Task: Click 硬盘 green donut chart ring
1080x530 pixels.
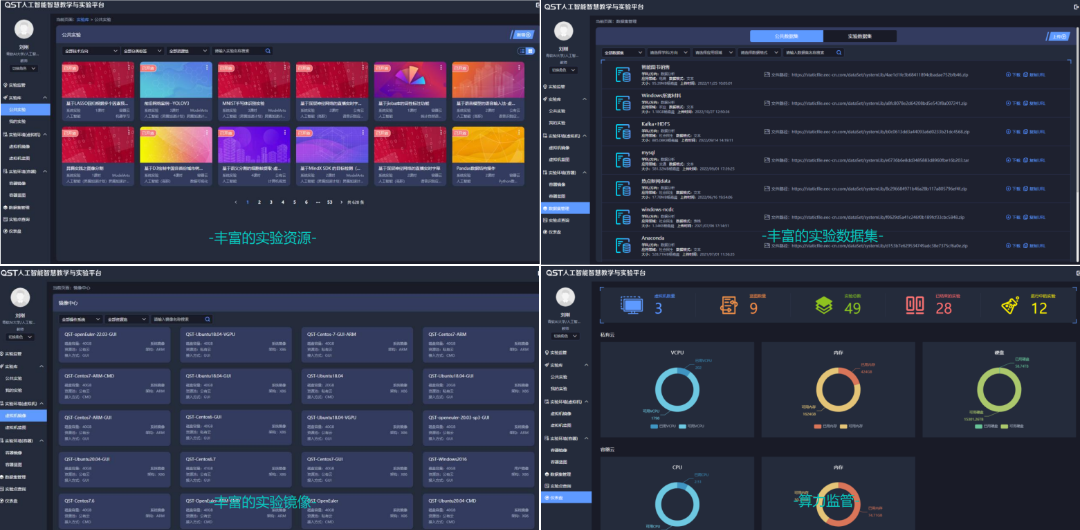Action: point(999,390)
